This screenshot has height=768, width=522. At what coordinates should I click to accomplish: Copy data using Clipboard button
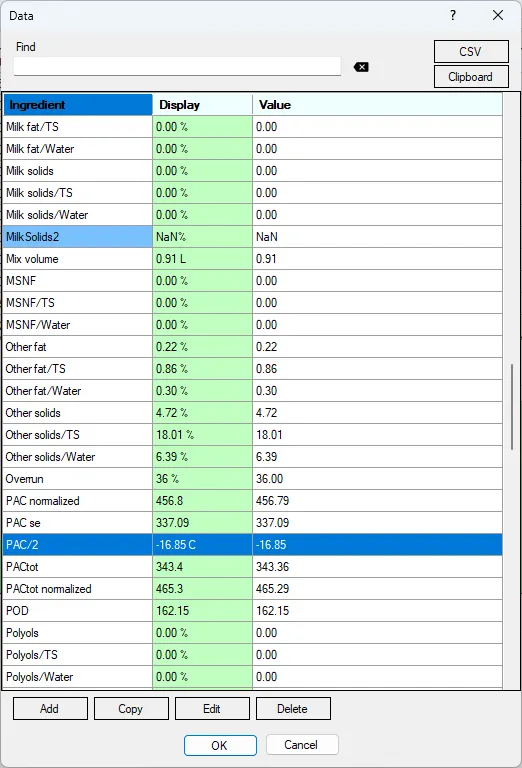point(471,77)
